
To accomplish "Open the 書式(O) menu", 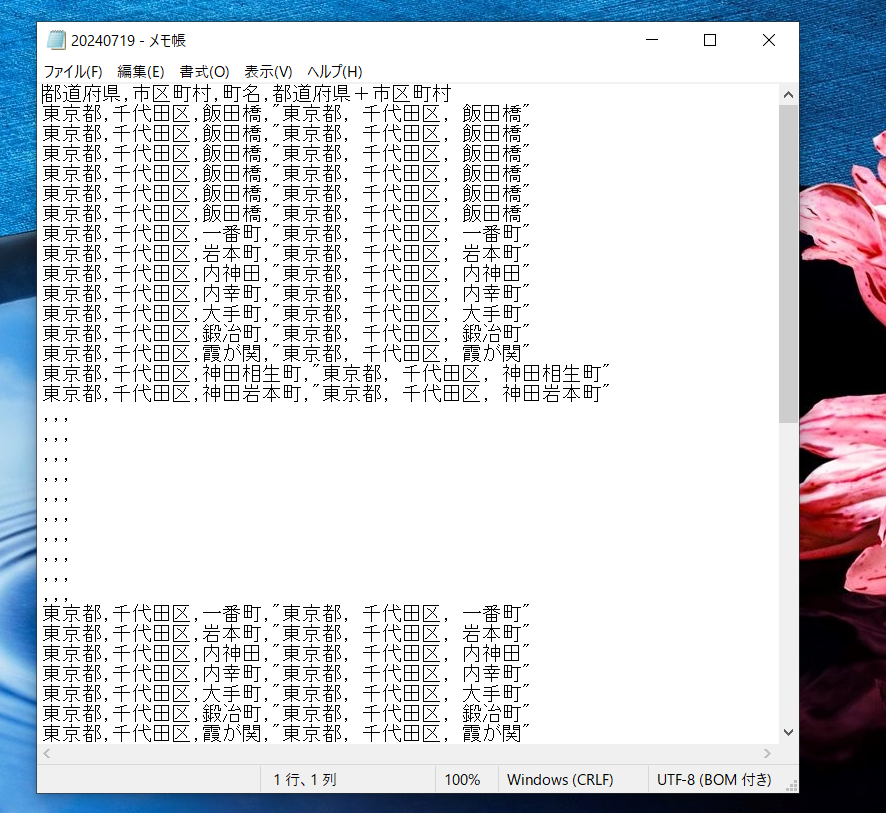I will [x=204, y=72].
